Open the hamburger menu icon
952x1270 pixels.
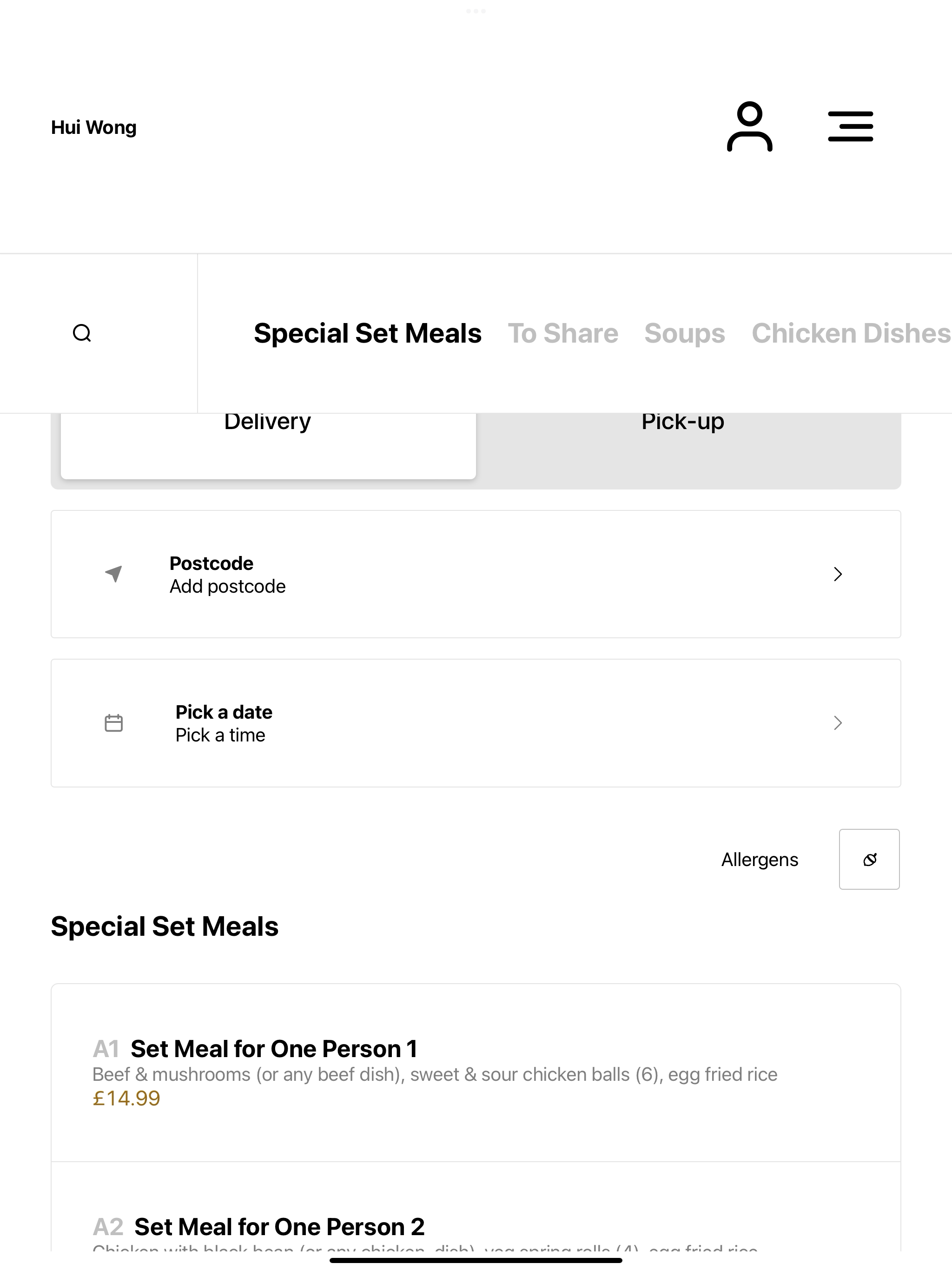[x=850, y=126]
